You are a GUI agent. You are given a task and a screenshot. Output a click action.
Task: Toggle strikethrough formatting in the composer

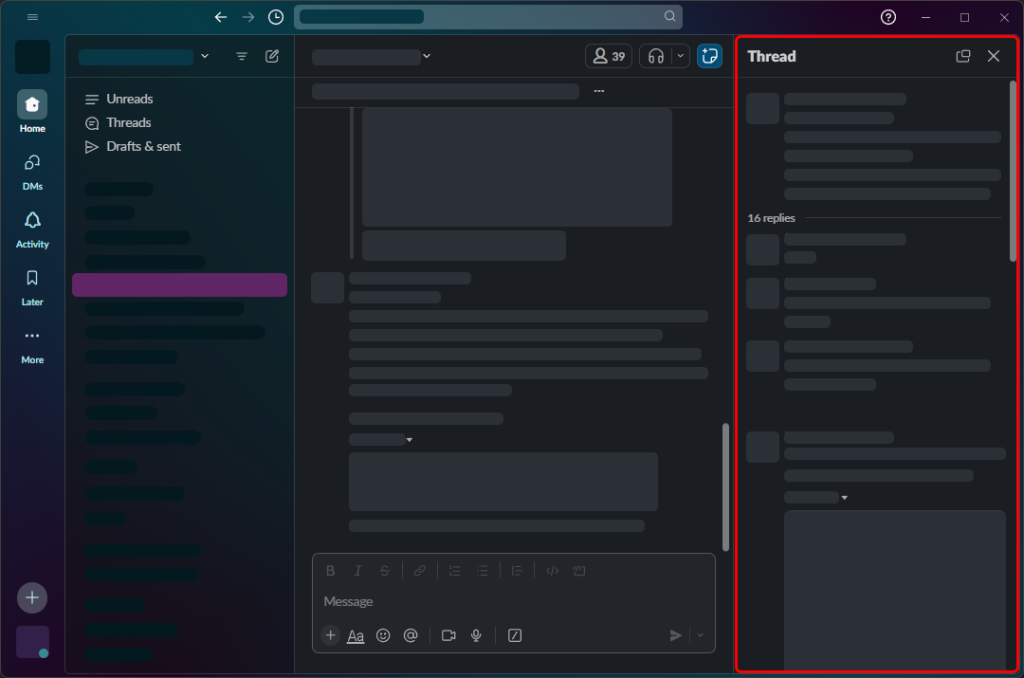click(x=385, y=570)
